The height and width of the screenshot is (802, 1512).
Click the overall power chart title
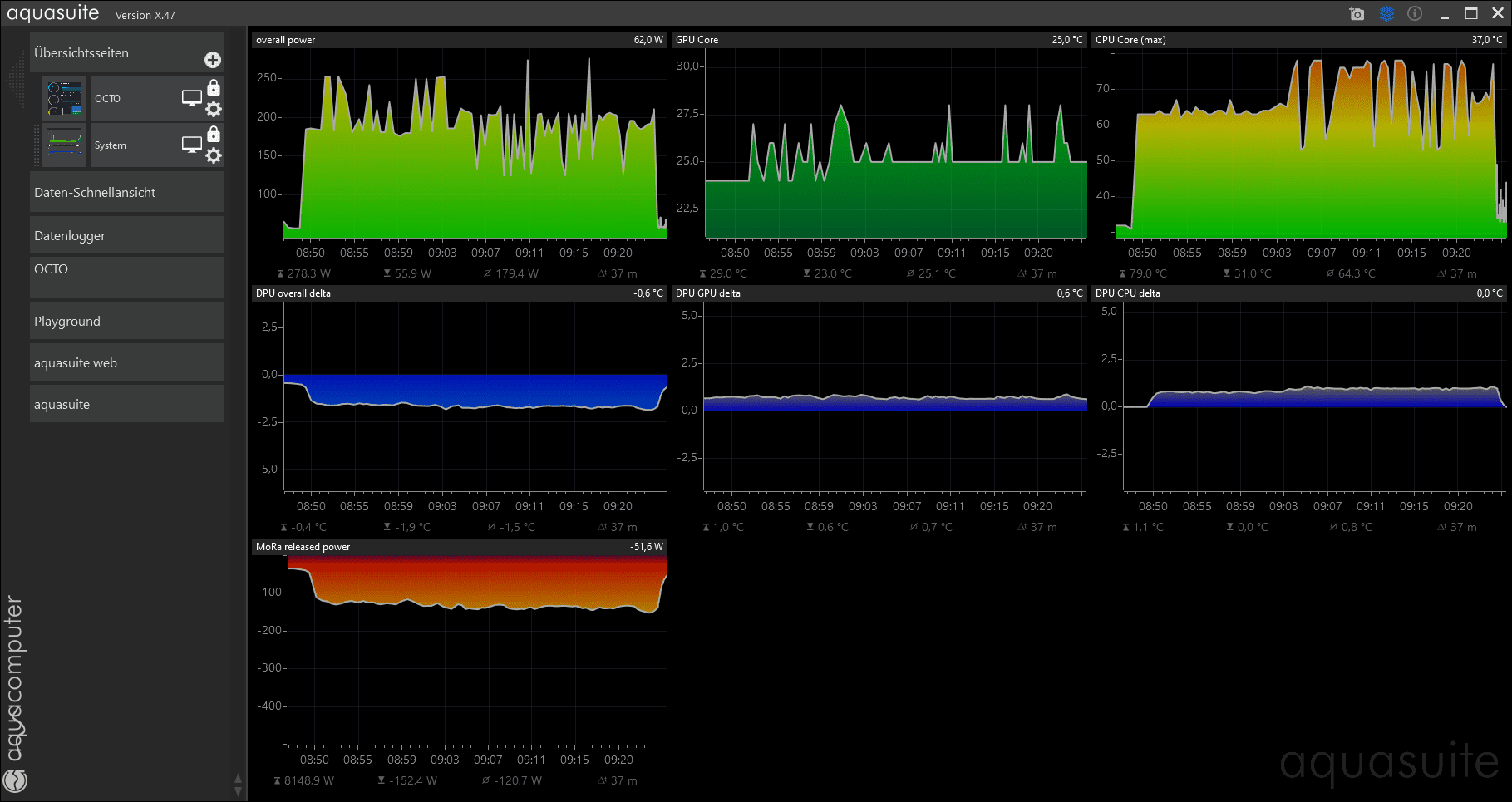point(285,40)
